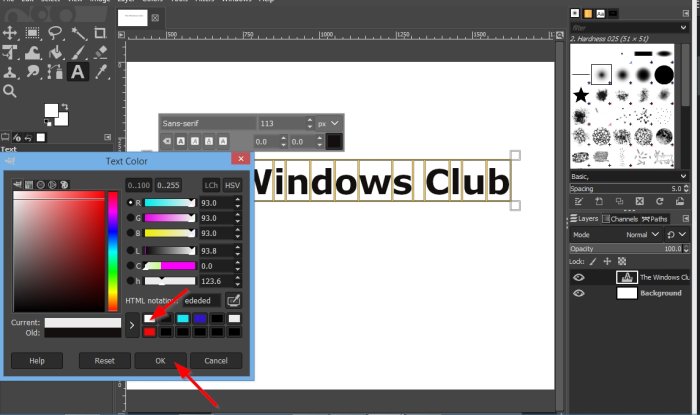Toggle lock position and size icon
This screenshot has width=700, height=415.
(607, 261)
